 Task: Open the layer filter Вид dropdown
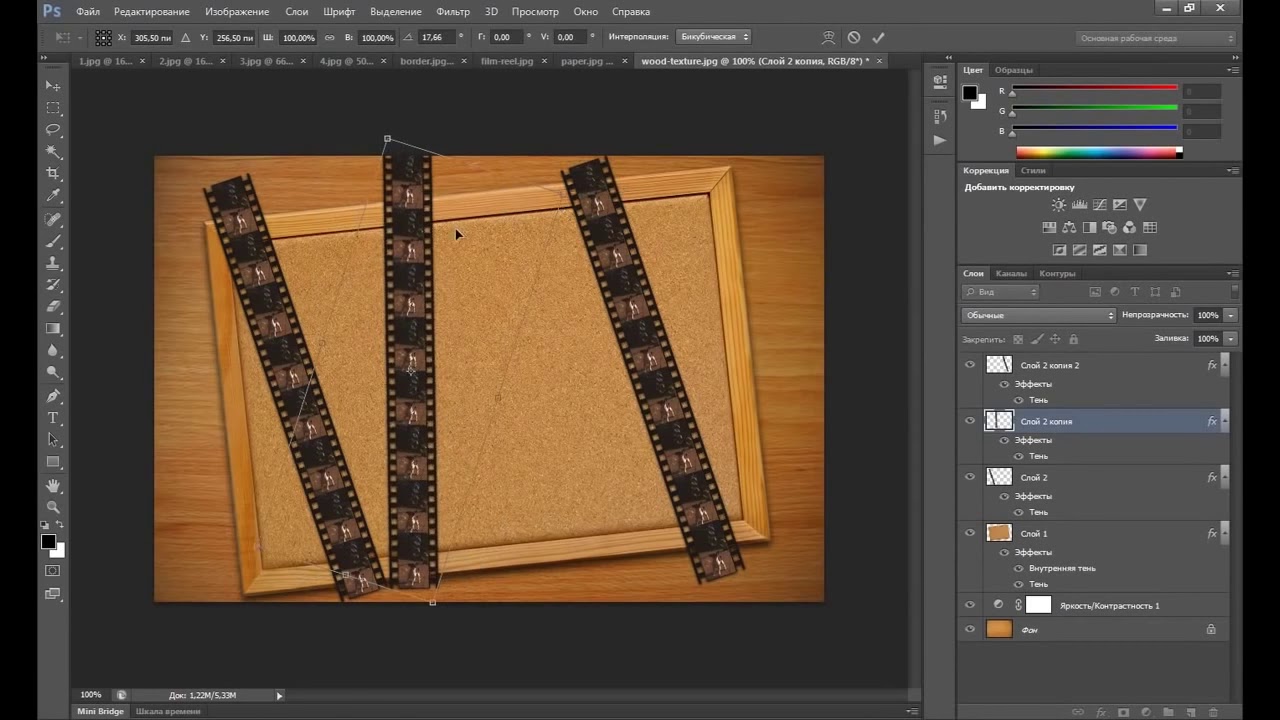[1001, 292]
